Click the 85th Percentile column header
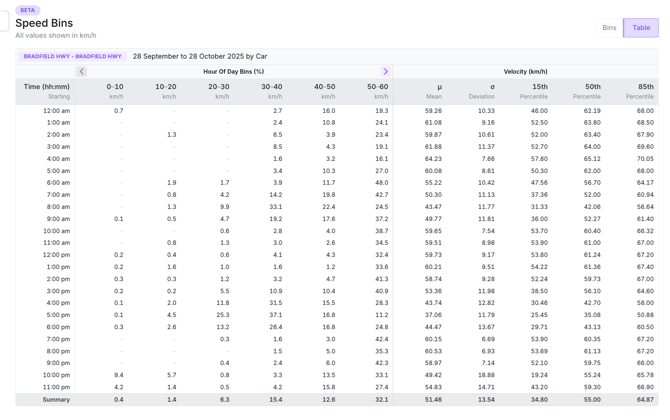670x420 pixels. 640,91
